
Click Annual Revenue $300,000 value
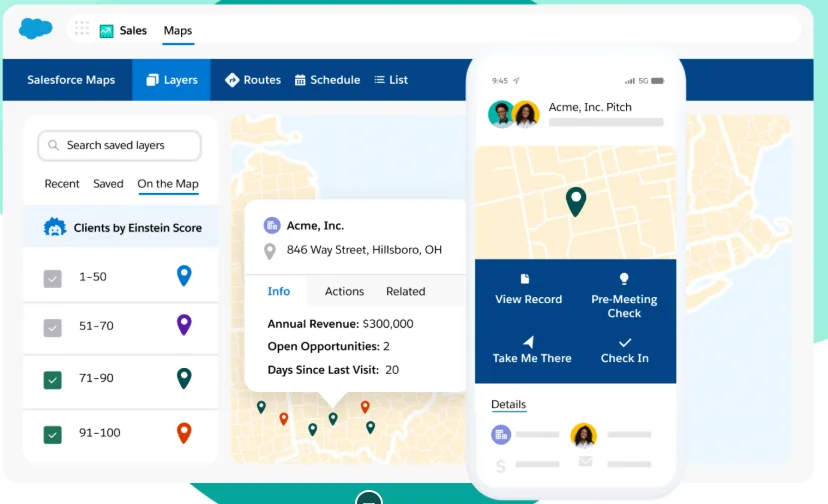click(x=388, y=324)
